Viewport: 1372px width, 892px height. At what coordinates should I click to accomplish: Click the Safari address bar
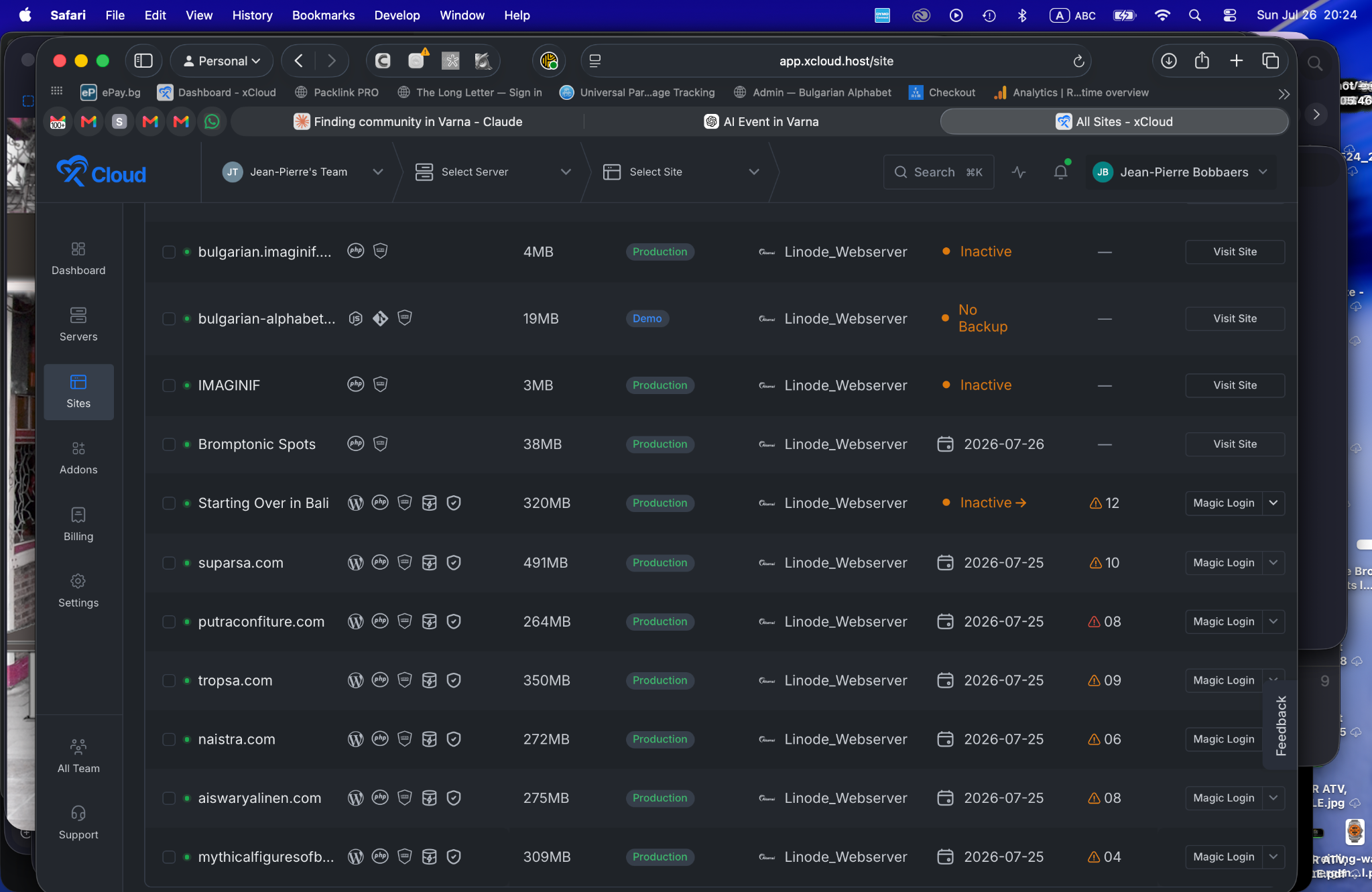836,61
